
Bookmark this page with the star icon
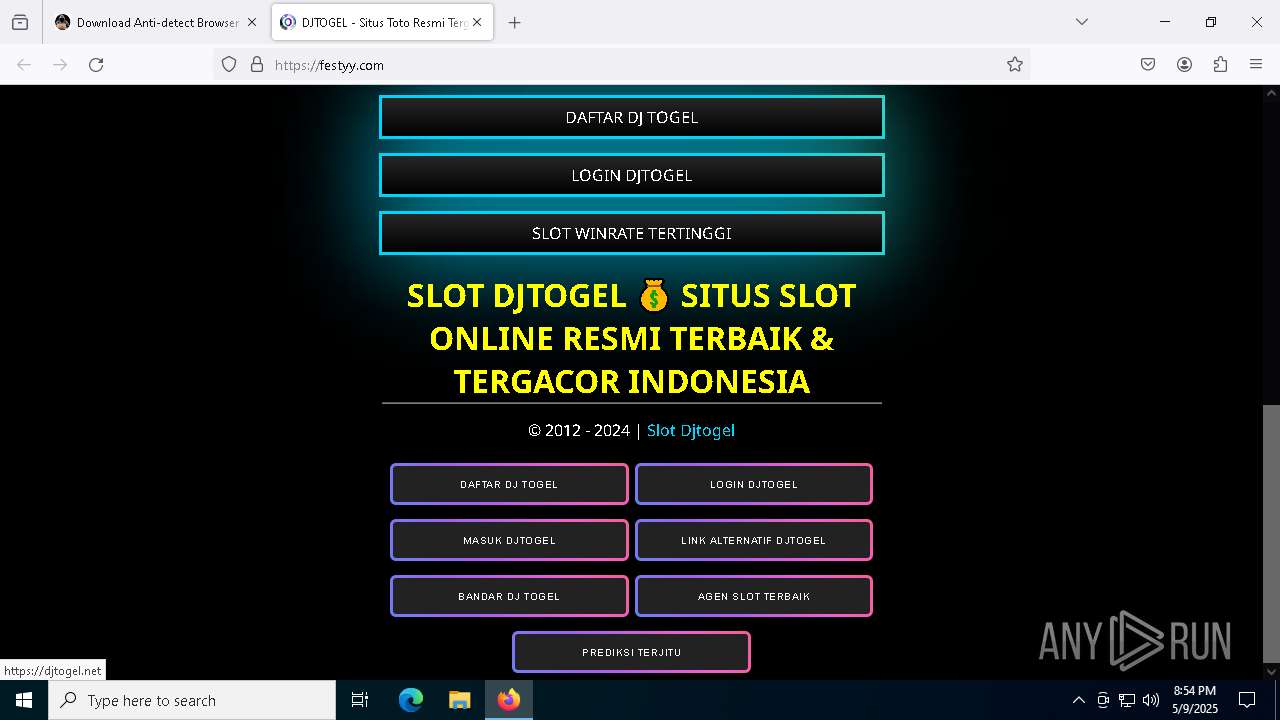(1015, 65)
